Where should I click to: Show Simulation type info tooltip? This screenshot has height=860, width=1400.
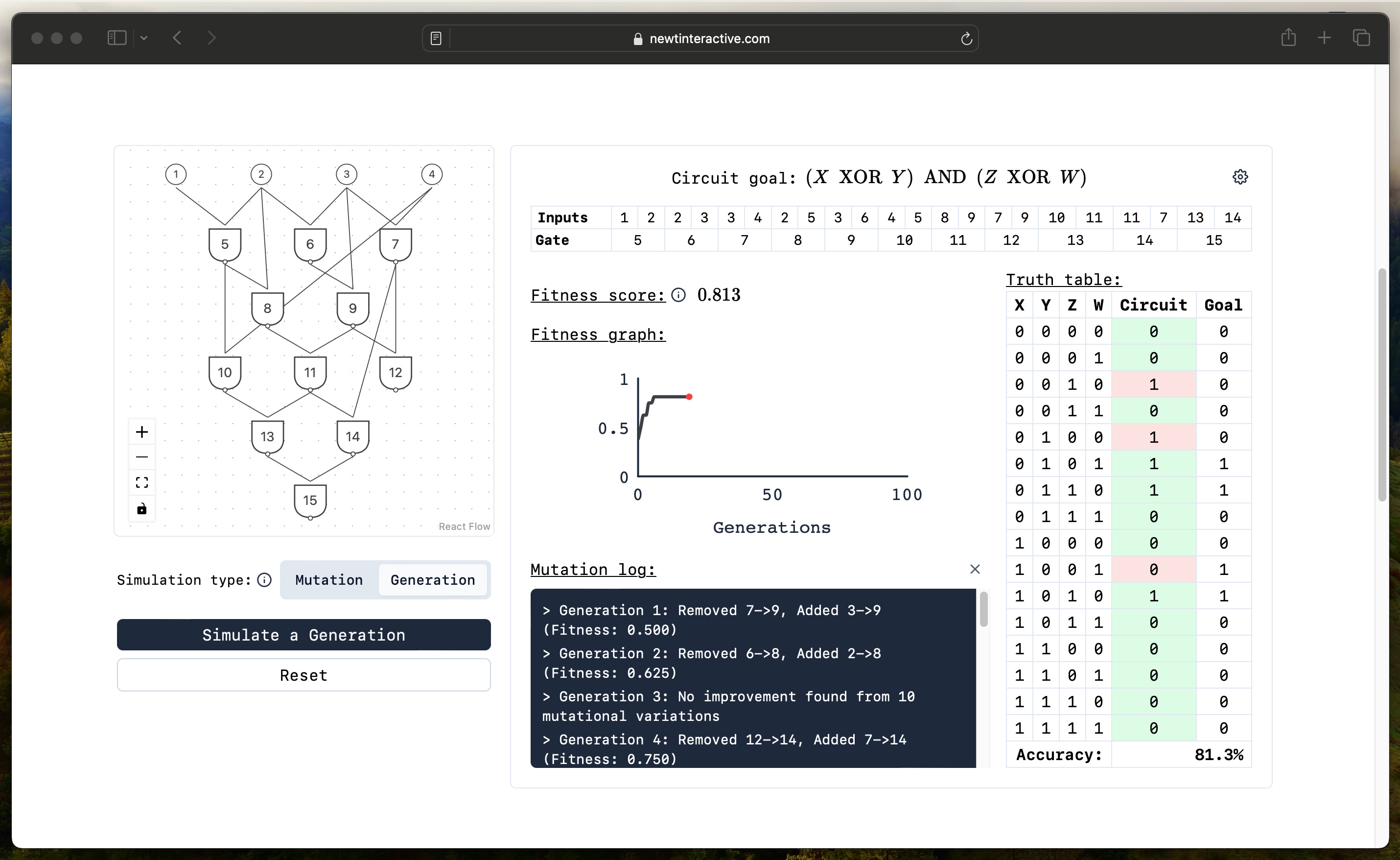click(264, 579)
